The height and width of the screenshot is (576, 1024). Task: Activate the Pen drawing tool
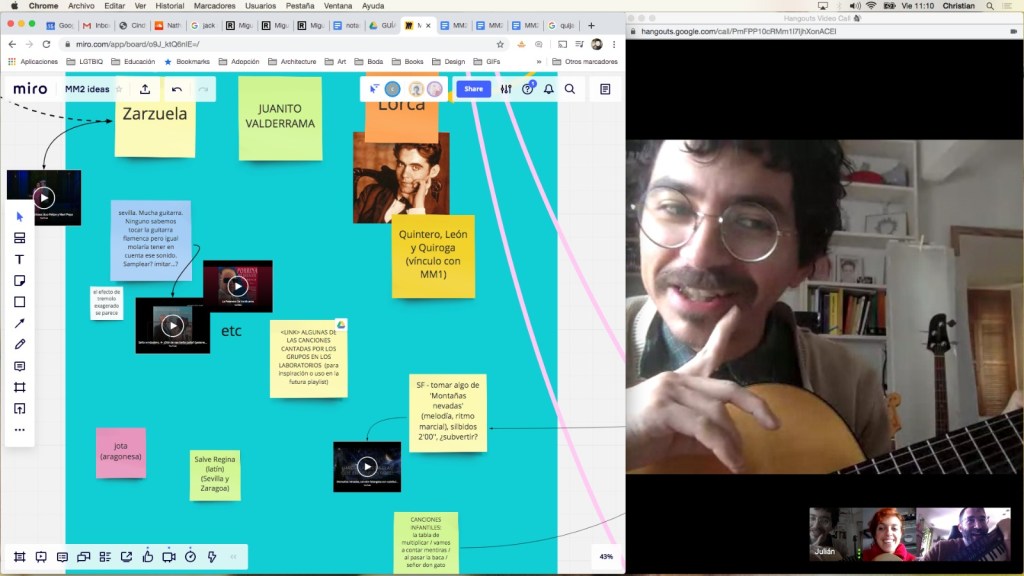pyautogui.click(x=19, y=344)
